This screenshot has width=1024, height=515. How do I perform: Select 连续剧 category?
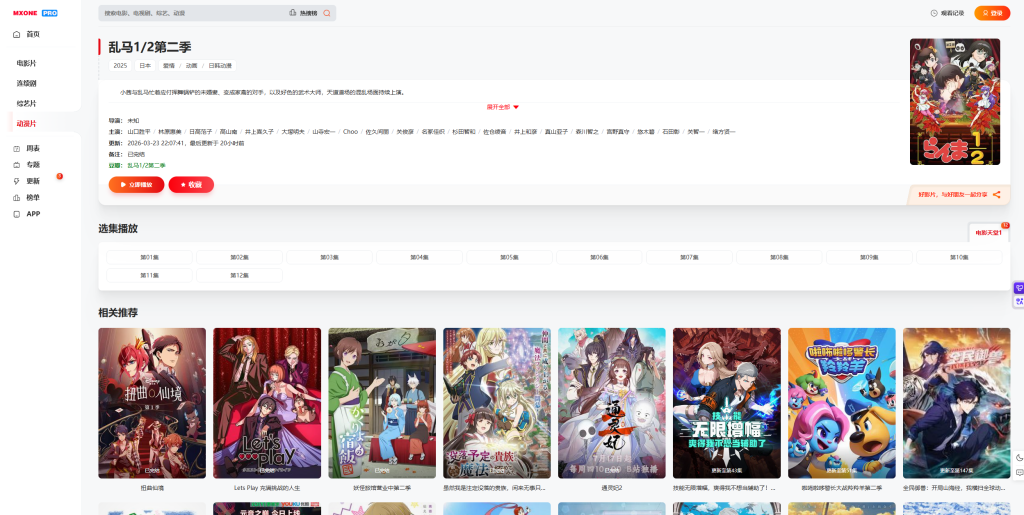[26, 84]
